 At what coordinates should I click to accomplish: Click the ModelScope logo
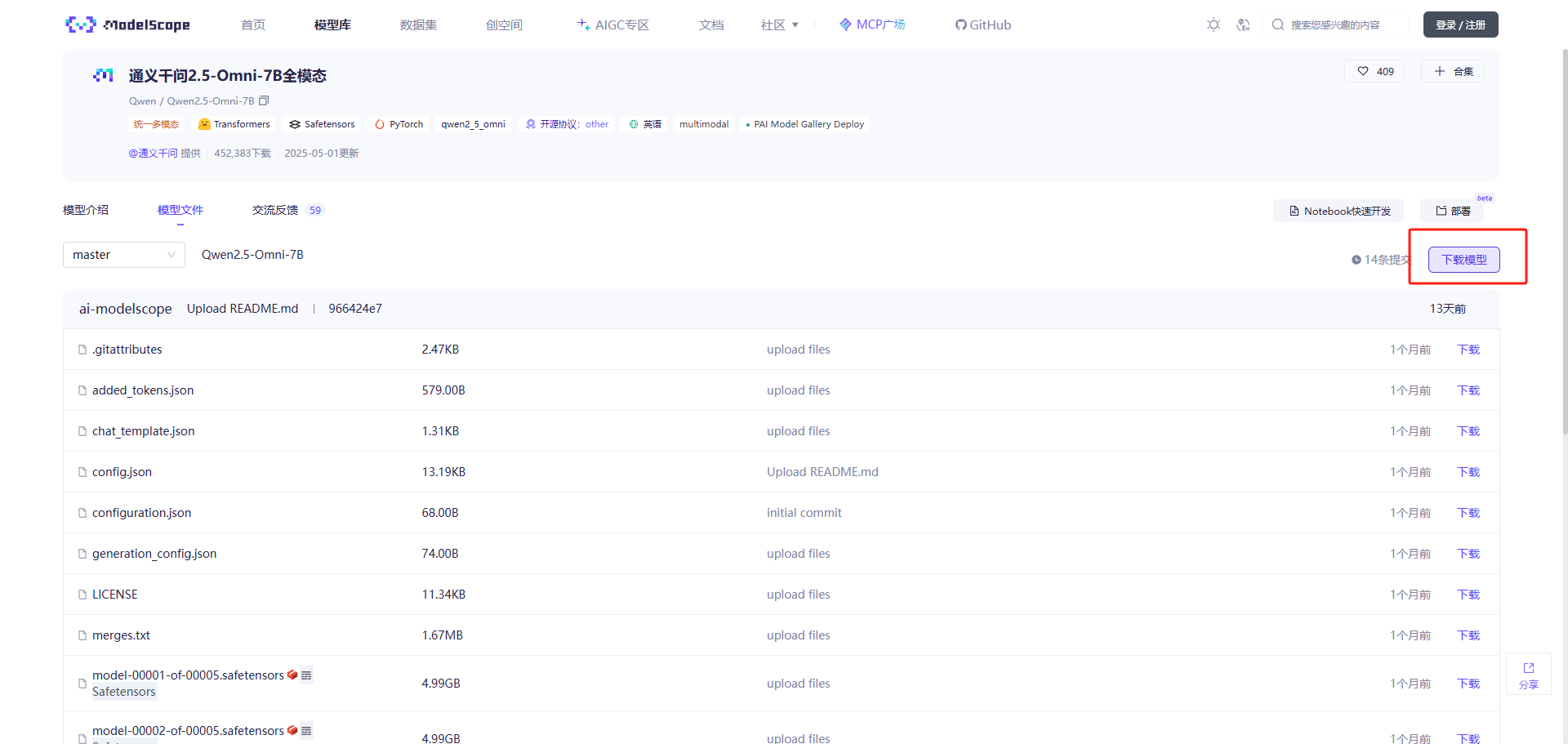[127, 25]
